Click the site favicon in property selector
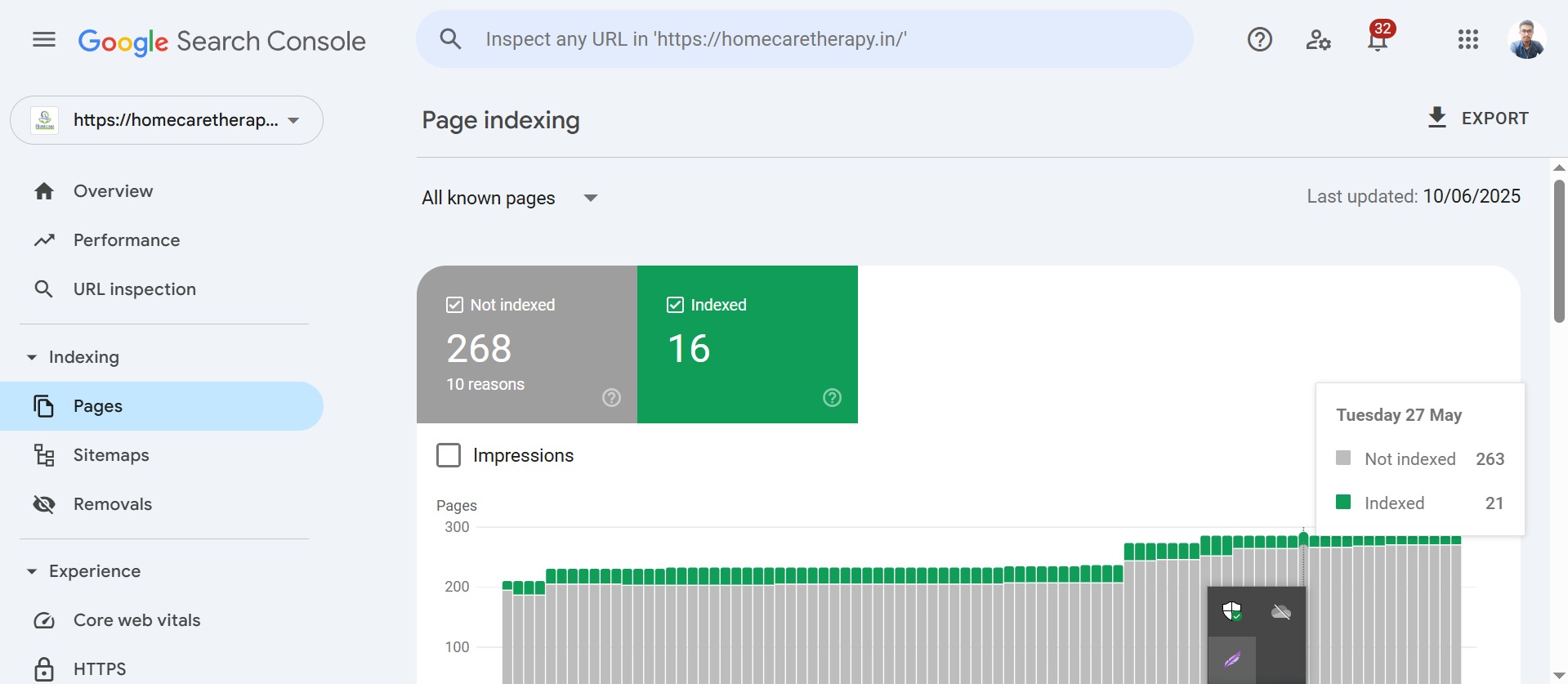Viewport: 1568px width, 684px height. pos(45,120)
